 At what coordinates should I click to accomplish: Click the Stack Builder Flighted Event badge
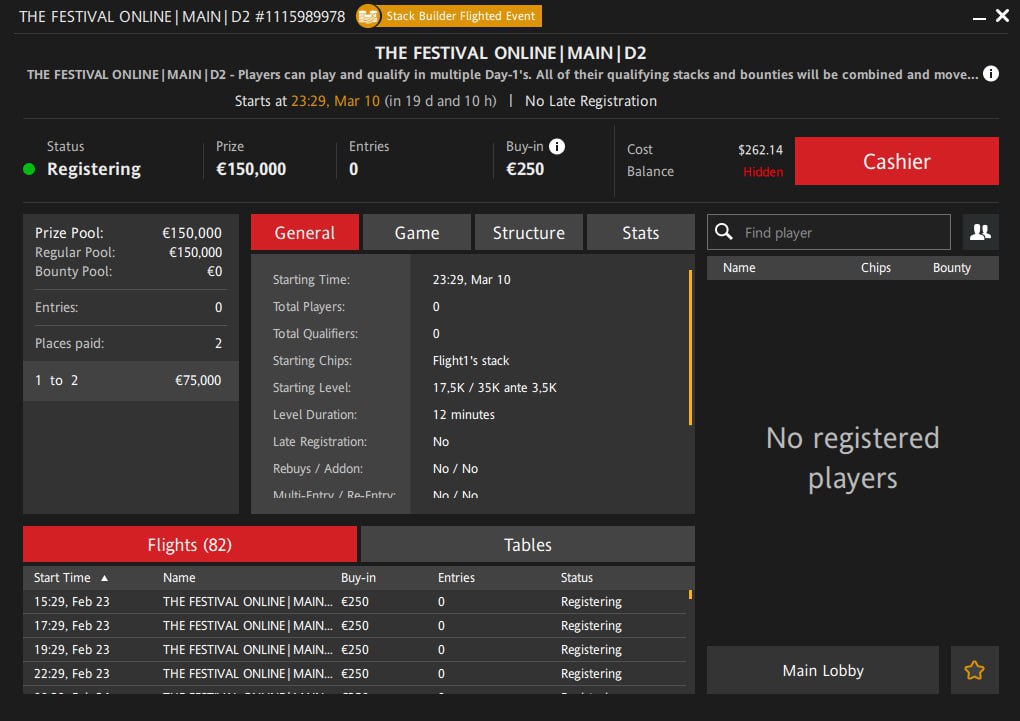[x=450, y=16]
